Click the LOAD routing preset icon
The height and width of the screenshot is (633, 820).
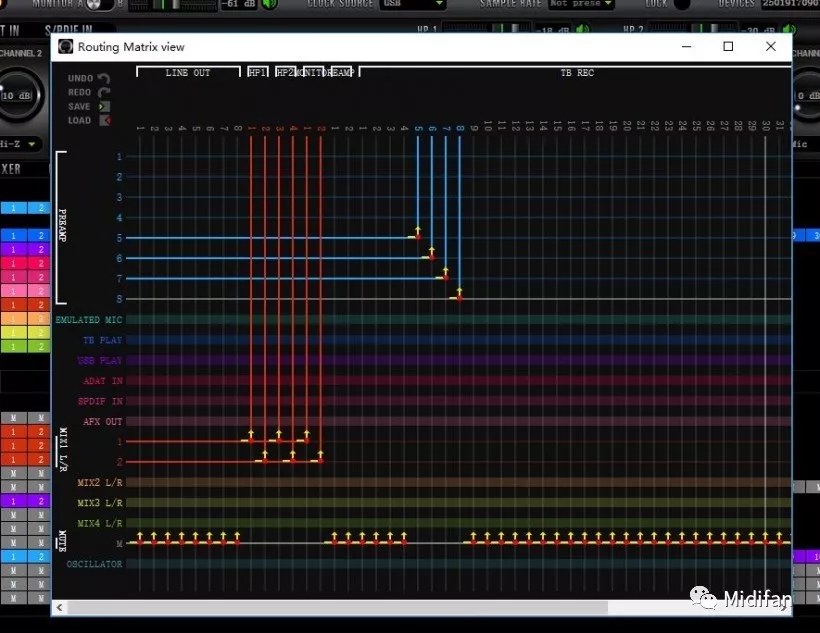(x=103, y=120)
